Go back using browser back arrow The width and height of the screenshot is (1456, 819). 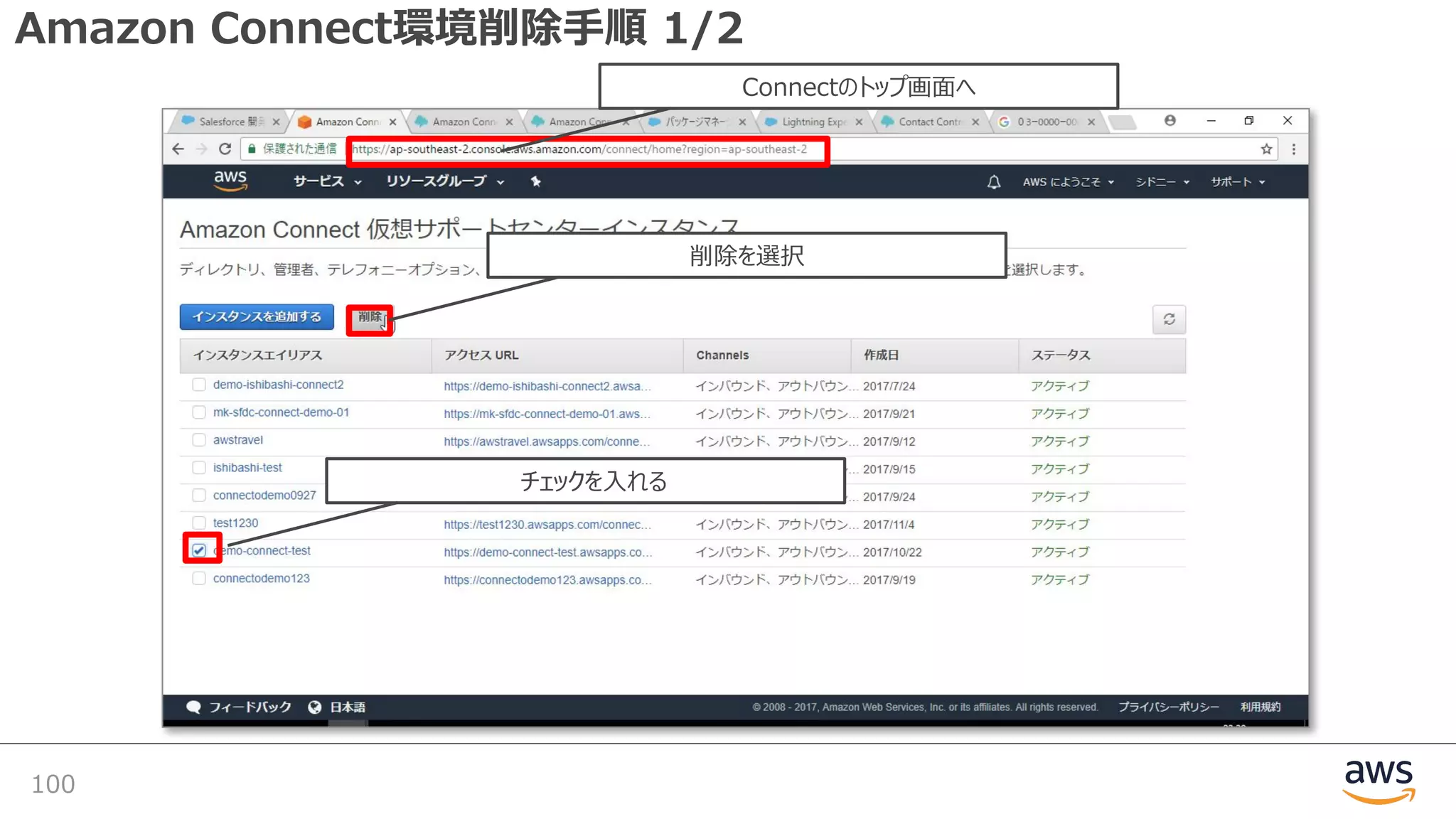pos(178,149)
